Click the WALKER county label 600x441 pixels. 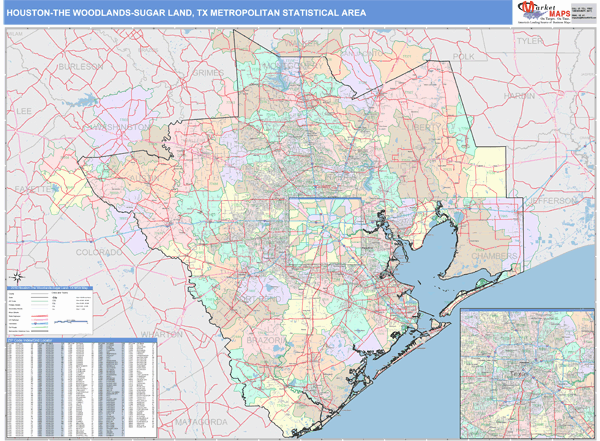[302, 43]
